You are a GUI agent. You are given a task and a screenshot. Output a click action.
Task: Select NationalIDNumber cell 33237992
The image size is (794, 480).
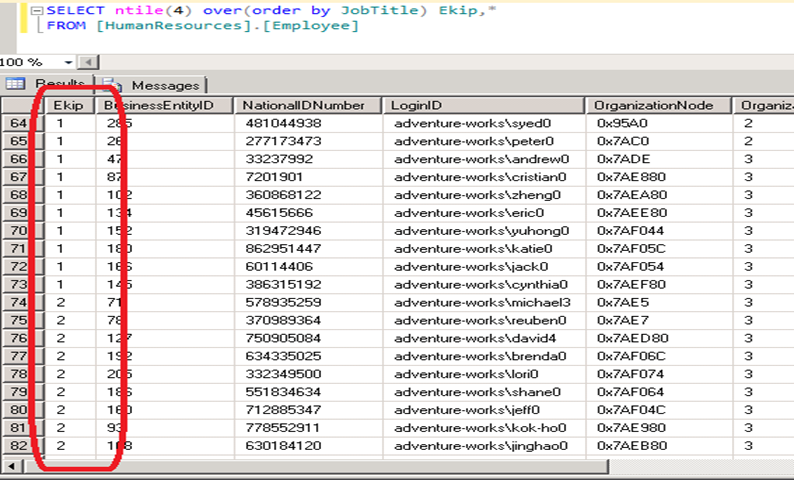click(308, 159)
